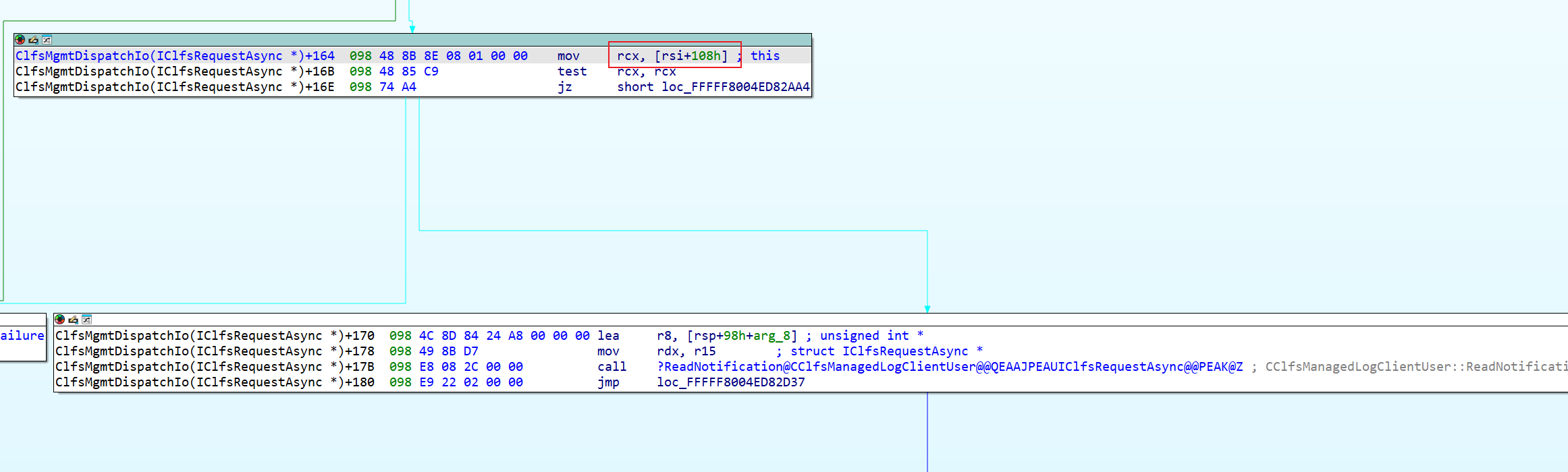Select 'mov rdx, r15' operand text
Image resolution: width=1568 pixels, height=472 pixels.
[x=686, y=351]
